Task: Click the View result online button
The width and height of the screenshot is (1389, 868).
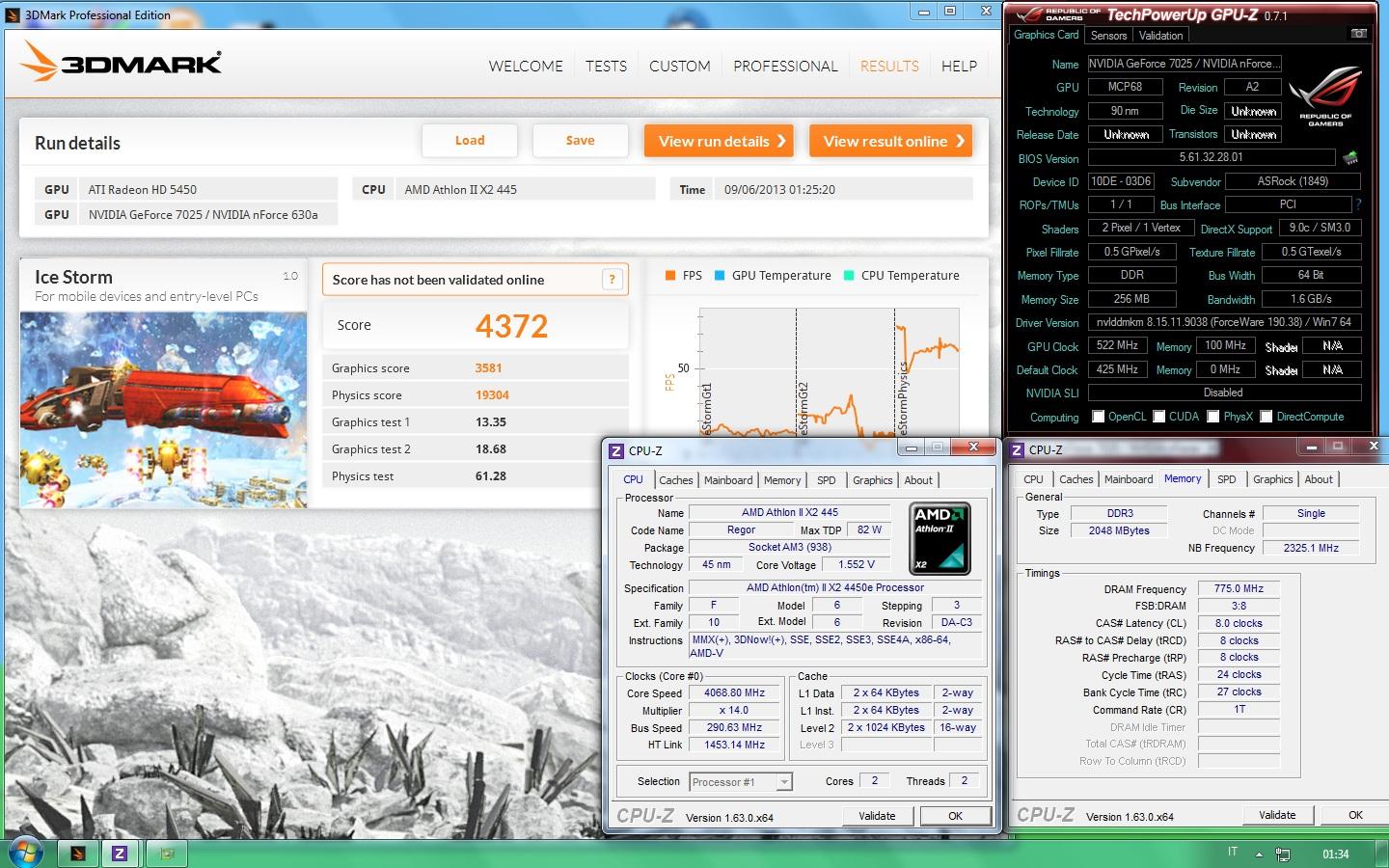Action: pos(890,141)
